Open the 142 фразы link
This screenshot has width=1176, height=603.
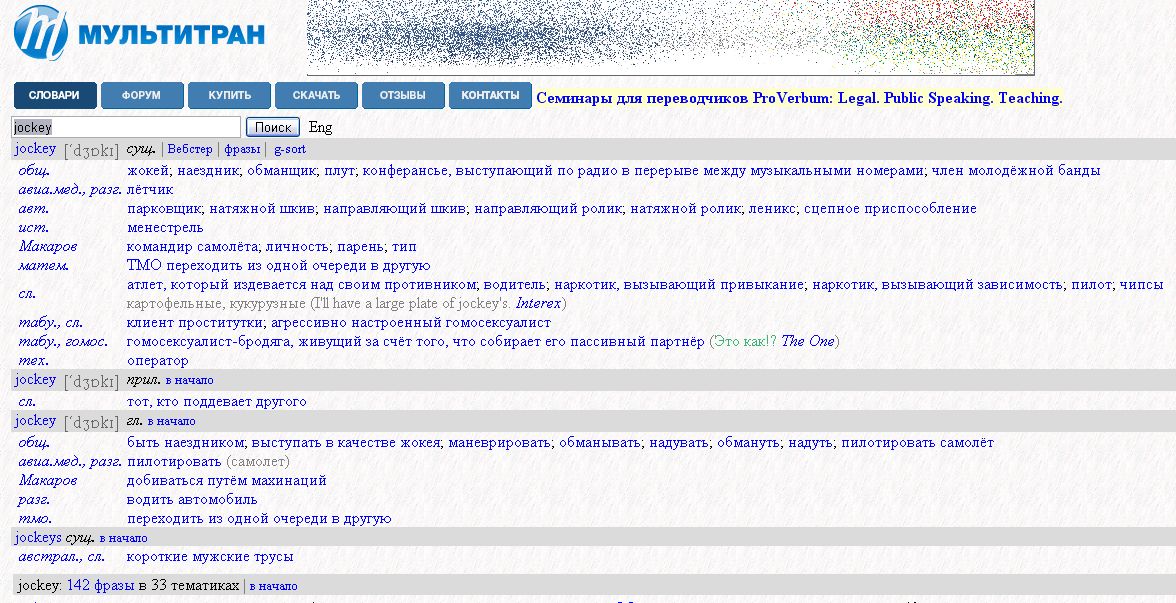coord(101,586)
